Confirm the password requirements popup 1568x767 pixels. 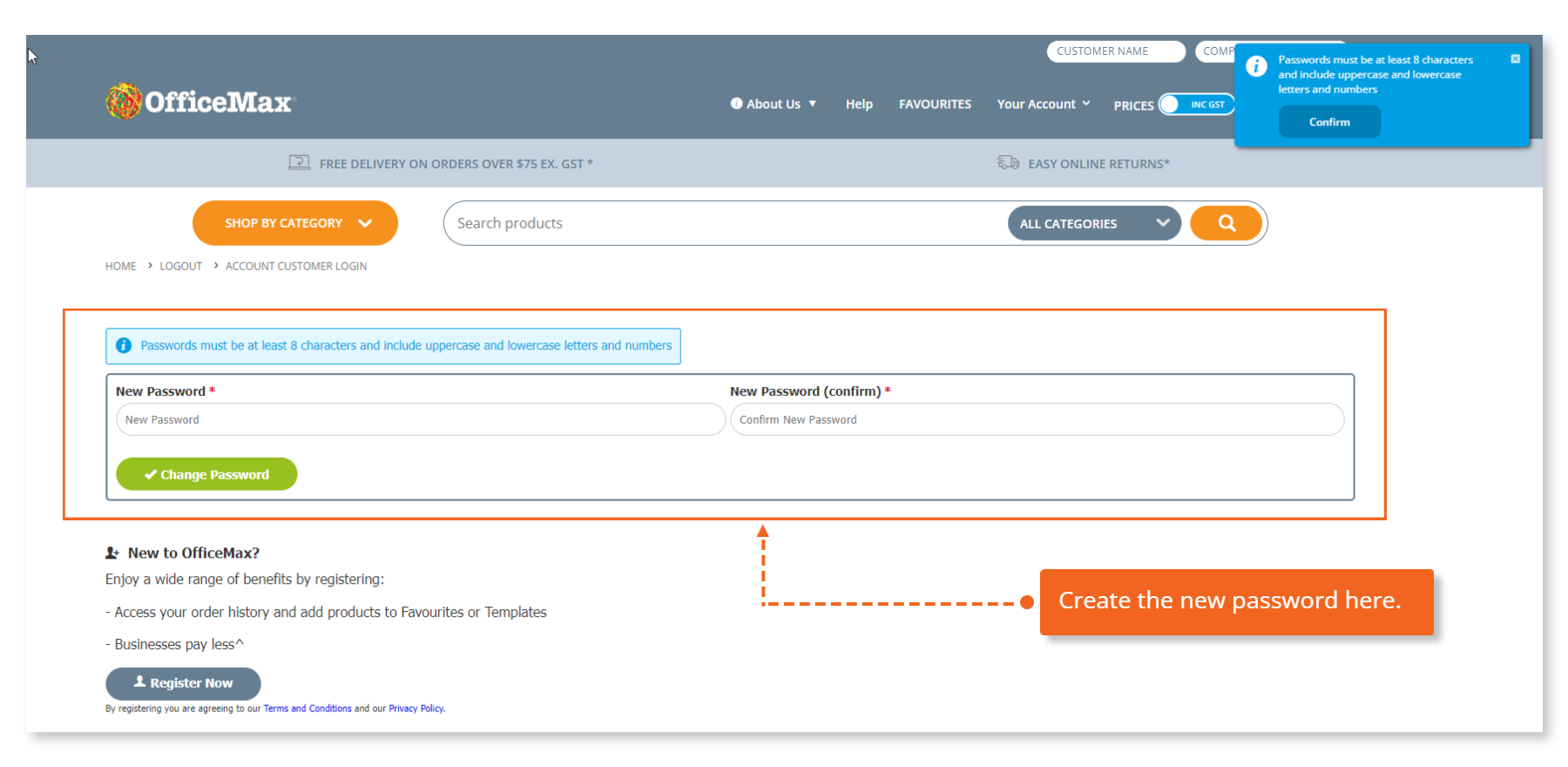tap(1328, 122)
